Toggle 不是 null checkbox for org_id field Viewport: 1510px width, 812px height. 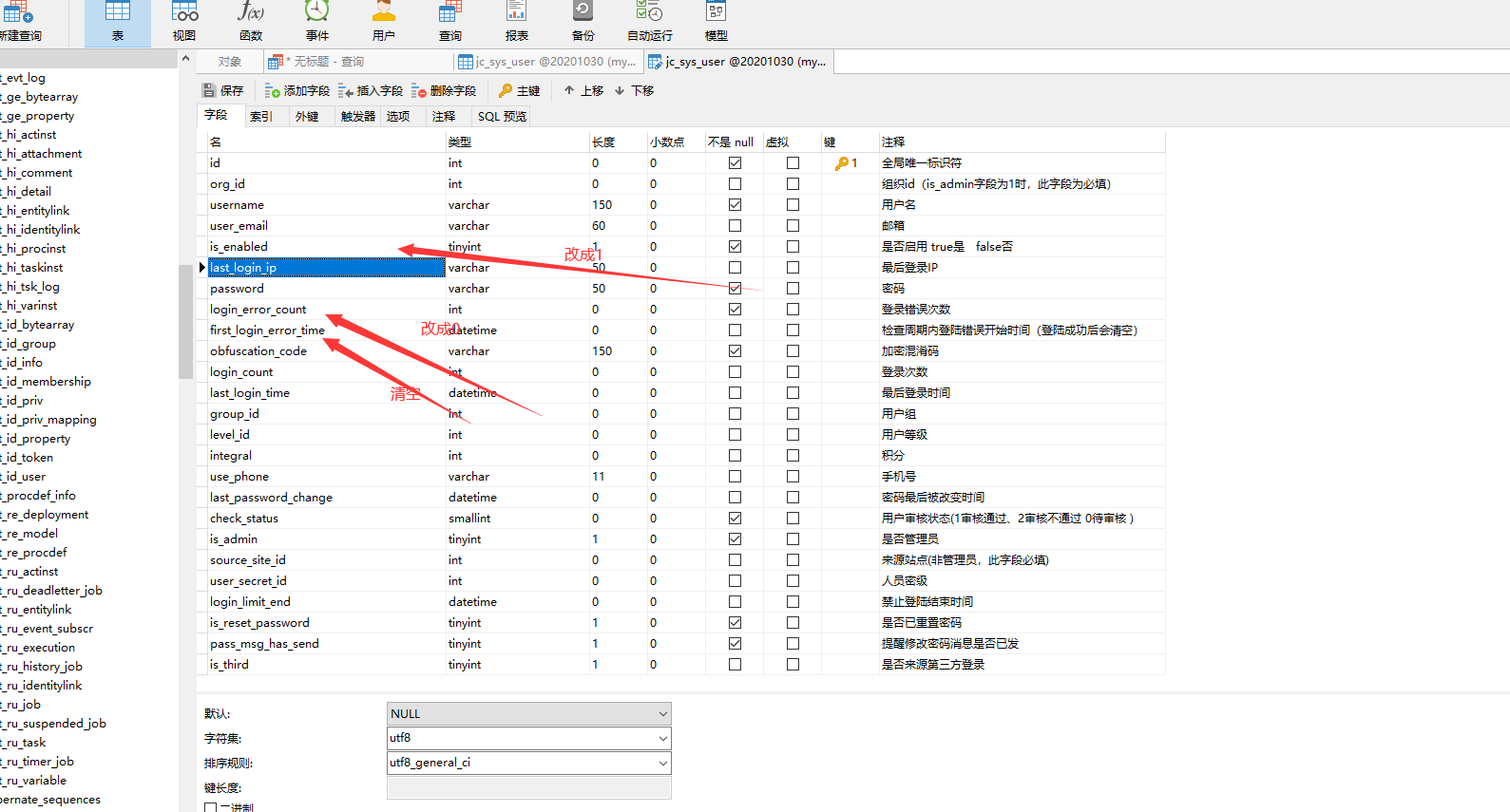point(735,184)
